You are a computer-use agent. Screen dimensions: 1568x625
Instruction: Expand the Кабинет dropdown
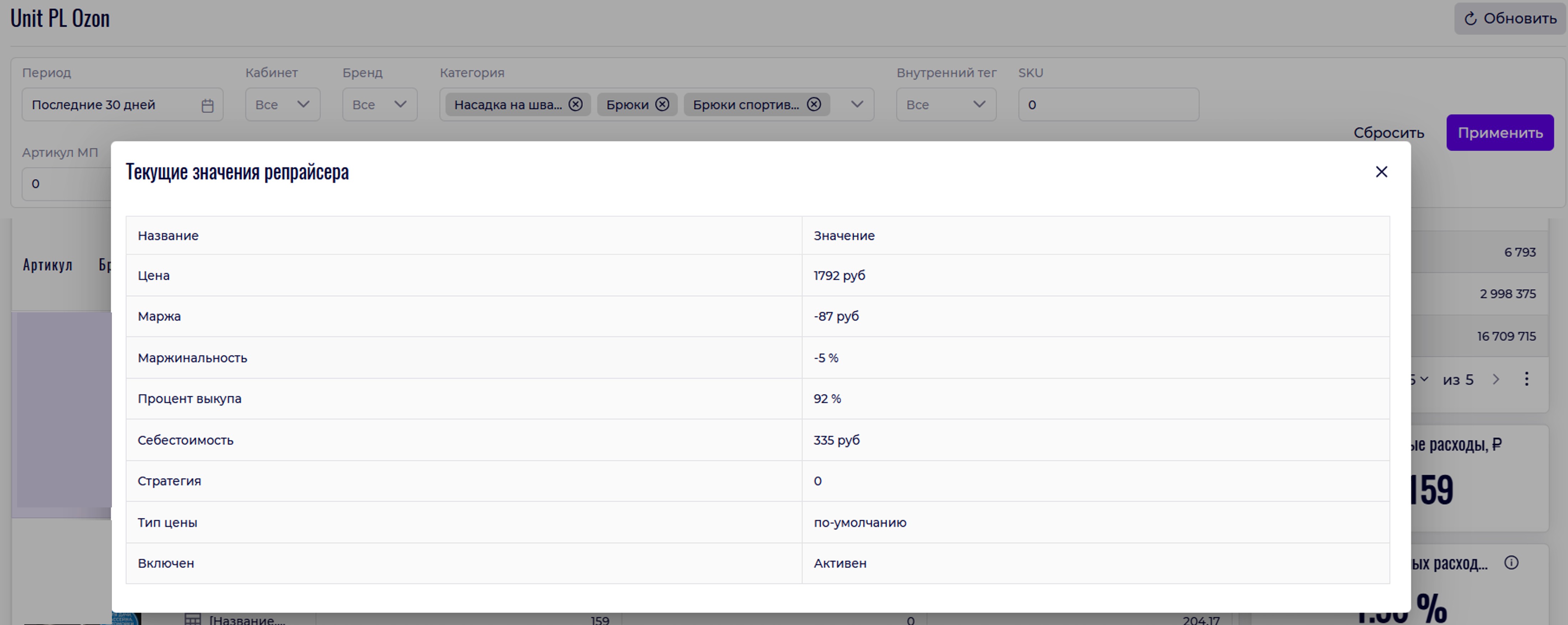(x=283, y=105)
